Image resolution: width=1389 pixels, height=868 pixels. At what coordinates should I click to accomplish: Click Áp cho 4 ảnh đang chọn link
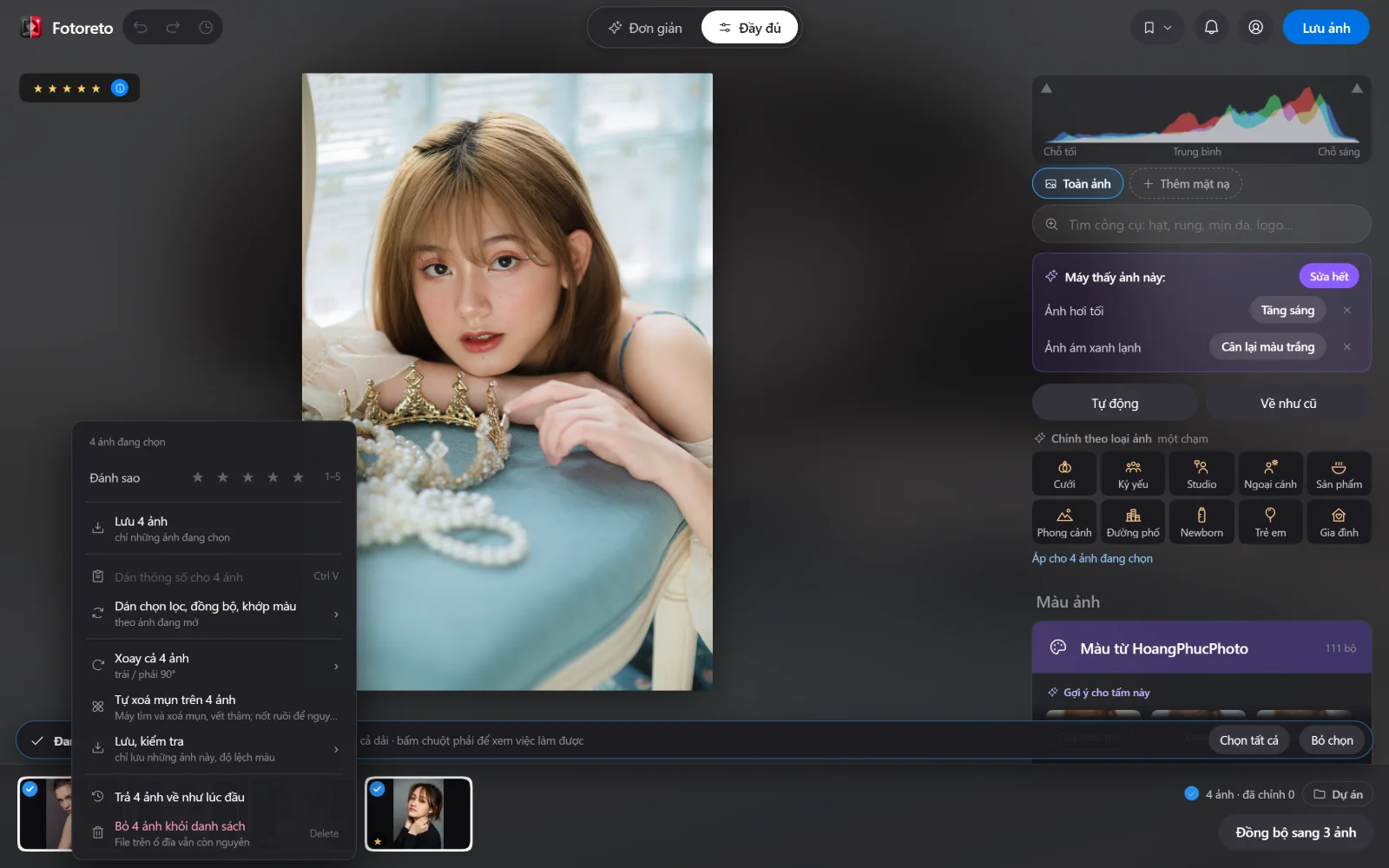[x=1092, y=558]
